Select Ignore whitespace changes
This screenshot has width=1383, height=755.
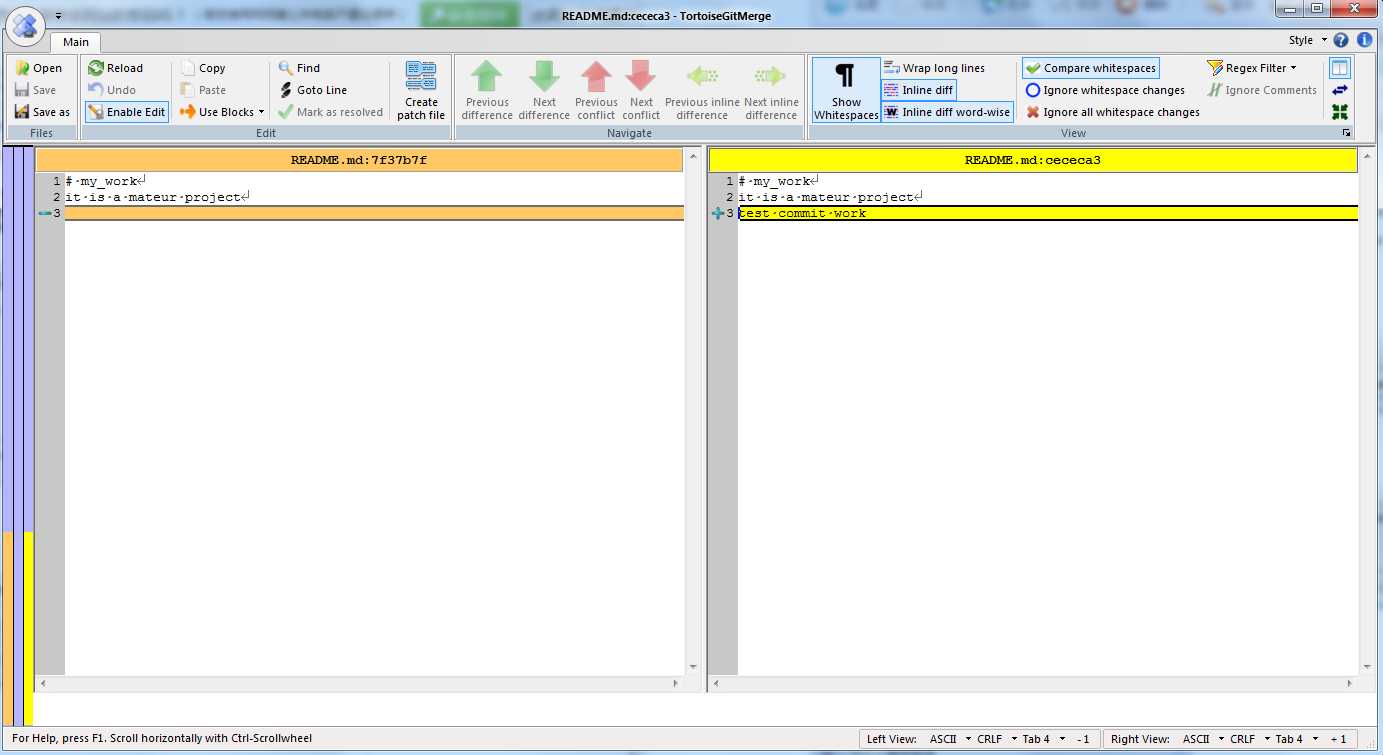[x=1105, y=90]
